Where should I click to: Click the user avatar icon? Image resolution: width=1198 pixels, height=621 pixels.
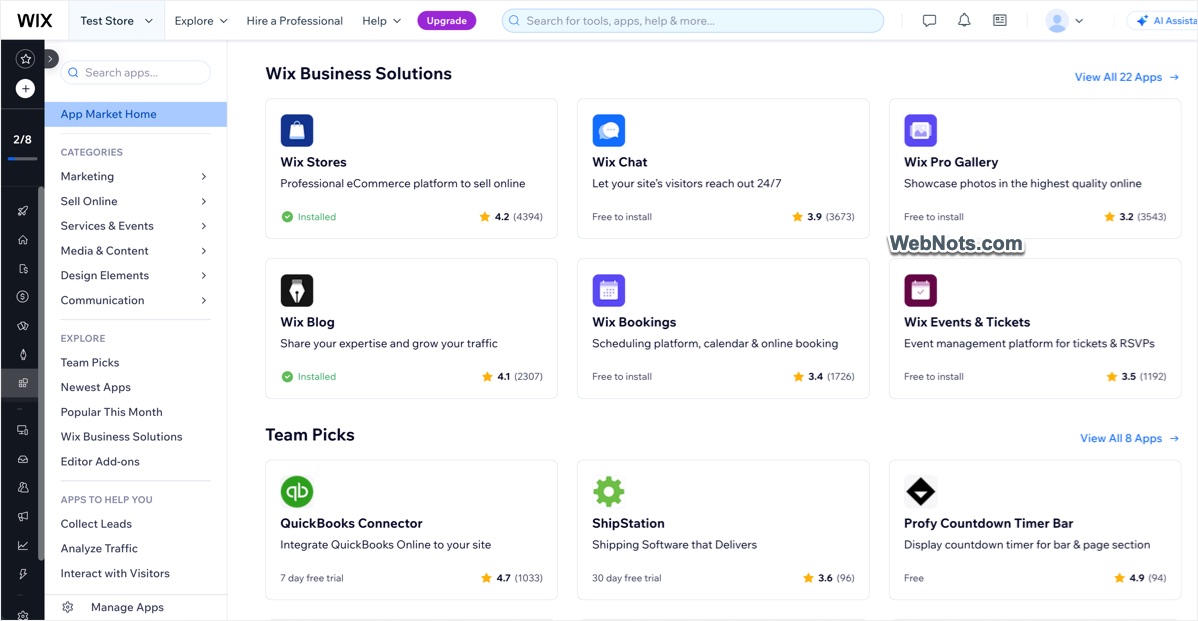[1057, 21]
